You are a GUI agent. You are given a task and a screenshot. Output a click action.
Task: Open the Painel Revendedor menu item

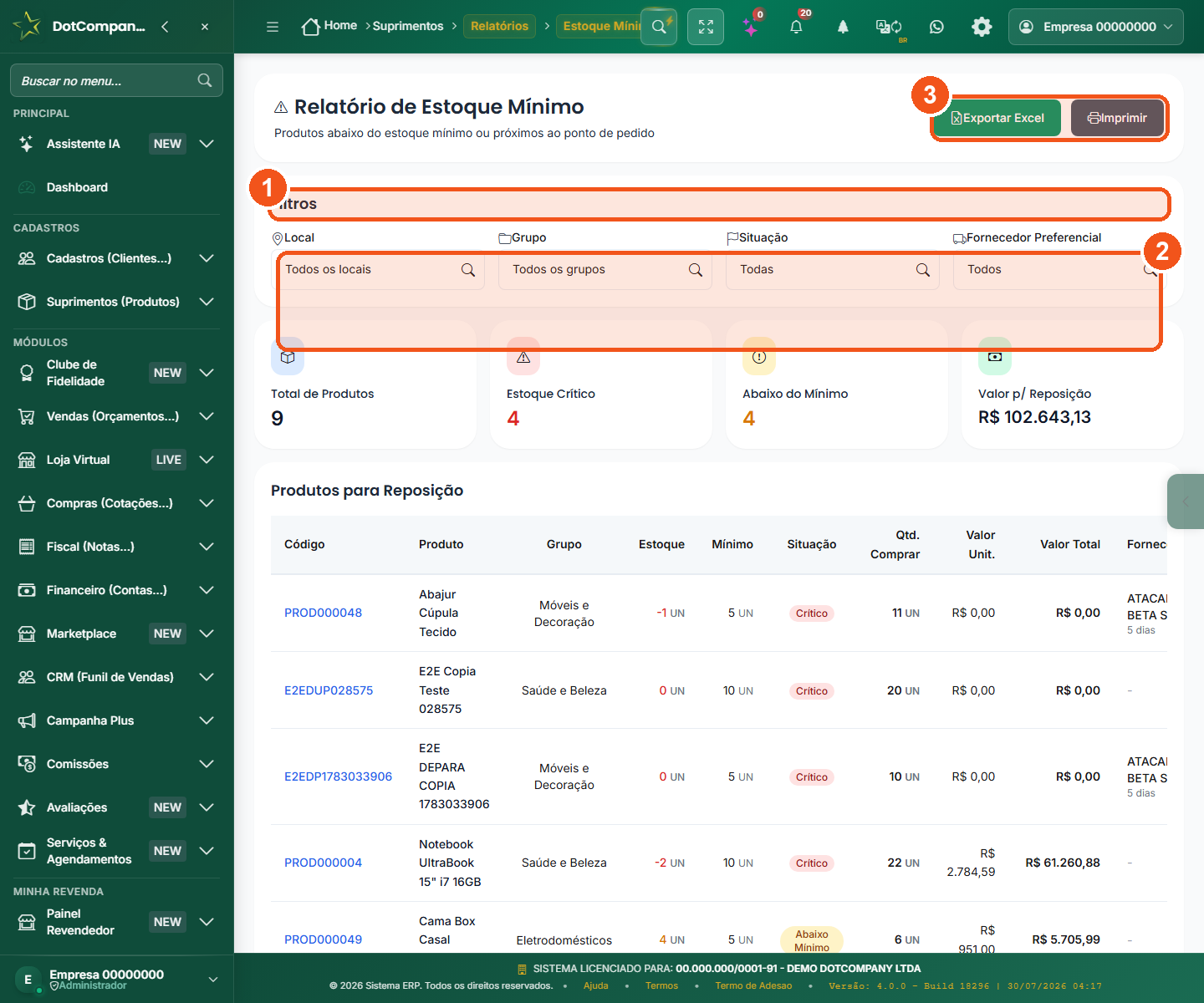tap(117, 922)
